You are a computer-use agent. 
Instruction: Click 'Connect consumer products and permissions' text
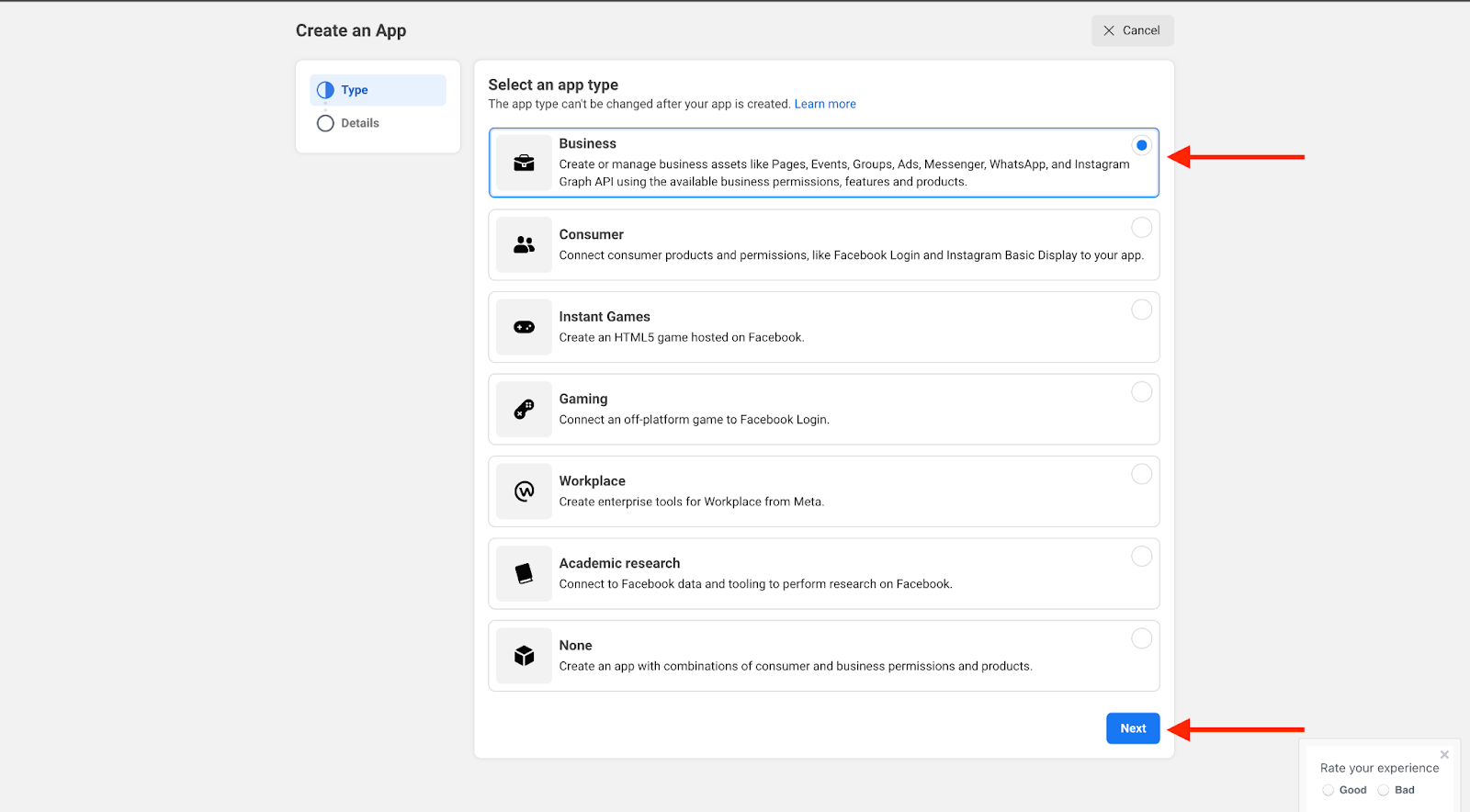coord(851,255)
